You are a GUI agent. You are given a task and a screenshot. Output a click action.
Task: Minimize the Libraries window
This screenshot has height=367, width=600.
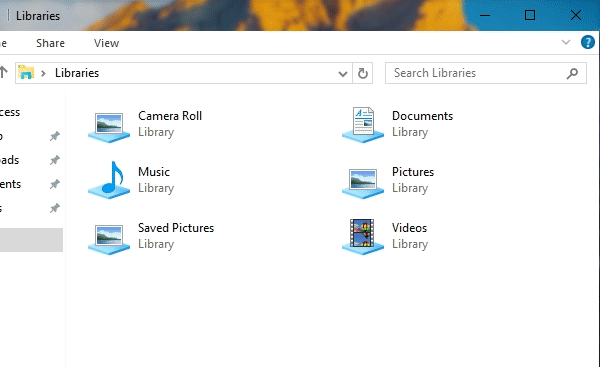tap(485, 15)
